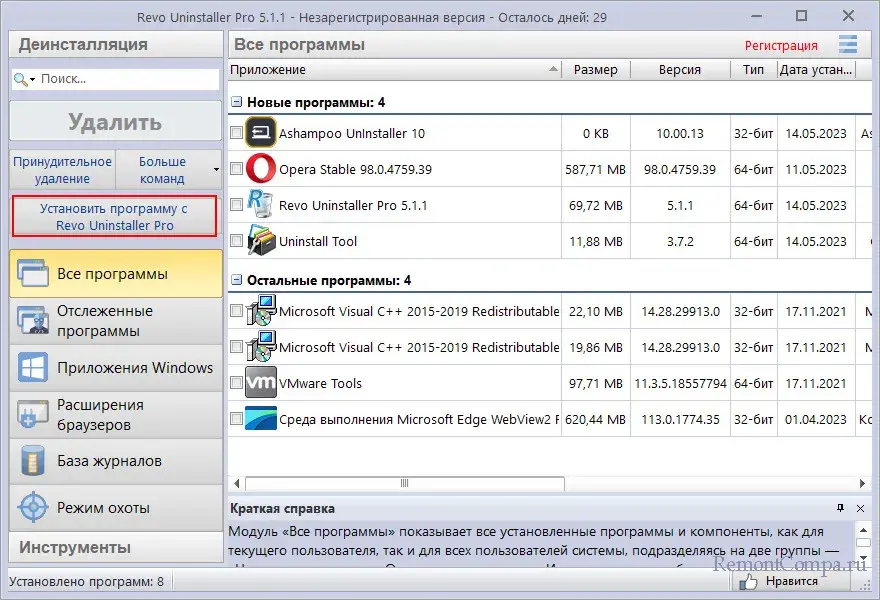
Task: Click the Opera Stable program icon
Action: click(x=261, y=169)
